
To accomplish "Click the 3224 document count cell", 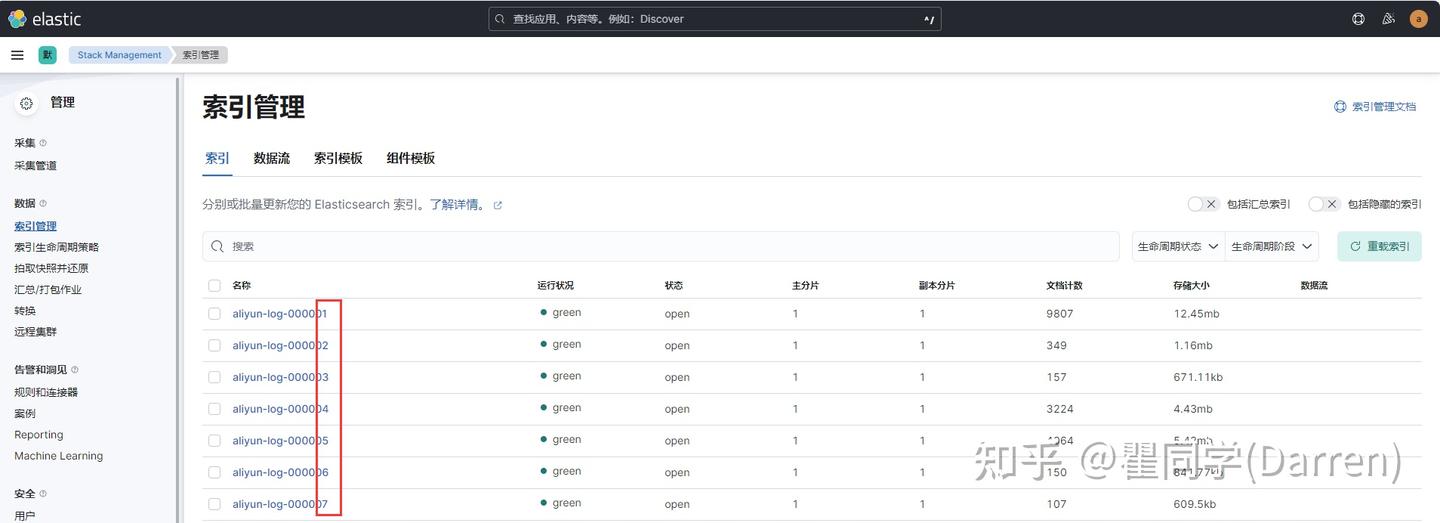I will click(x=1060, y=409).
